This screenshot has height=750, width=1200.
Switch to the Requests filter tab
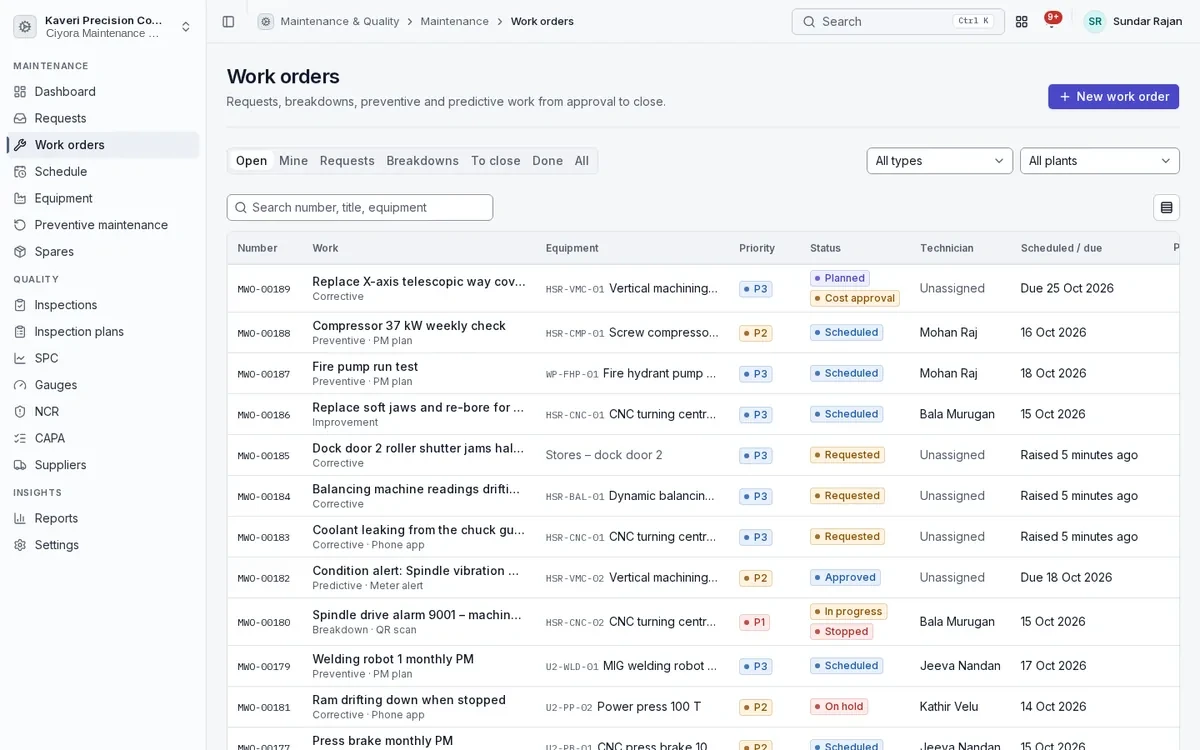point(347,161)
